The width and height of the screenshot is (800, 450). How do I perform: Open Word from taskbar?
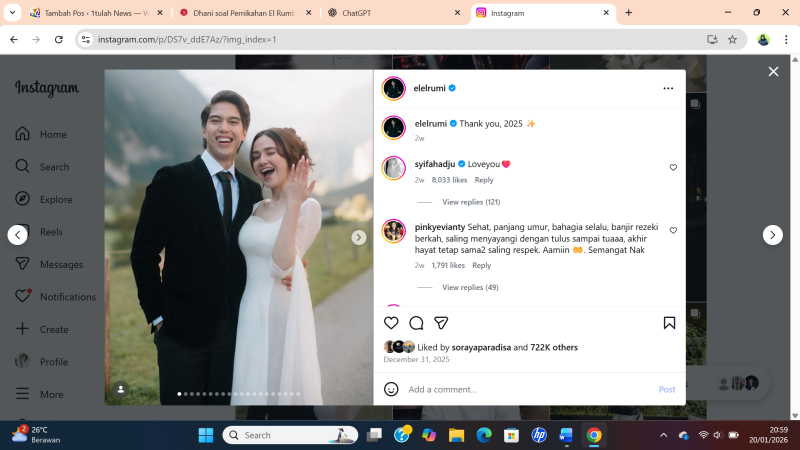pyautogui.click(x=566, y=435)
